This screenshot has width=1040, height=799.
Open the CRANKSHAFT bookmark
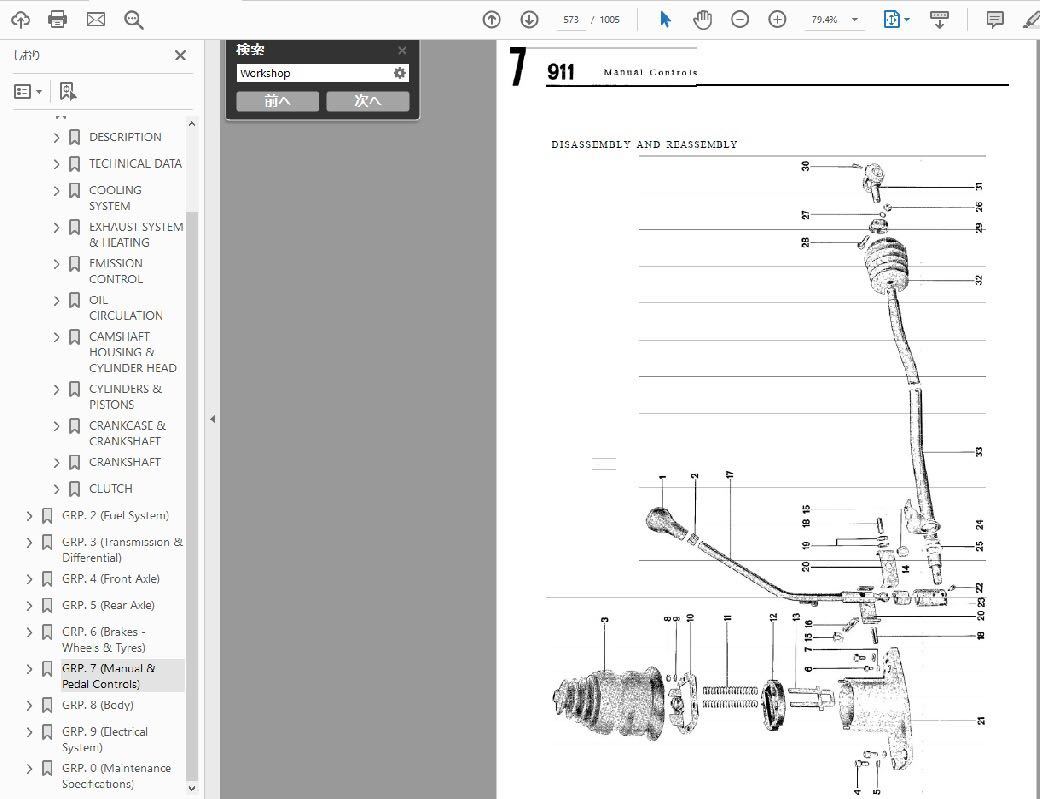pos(125,462)
